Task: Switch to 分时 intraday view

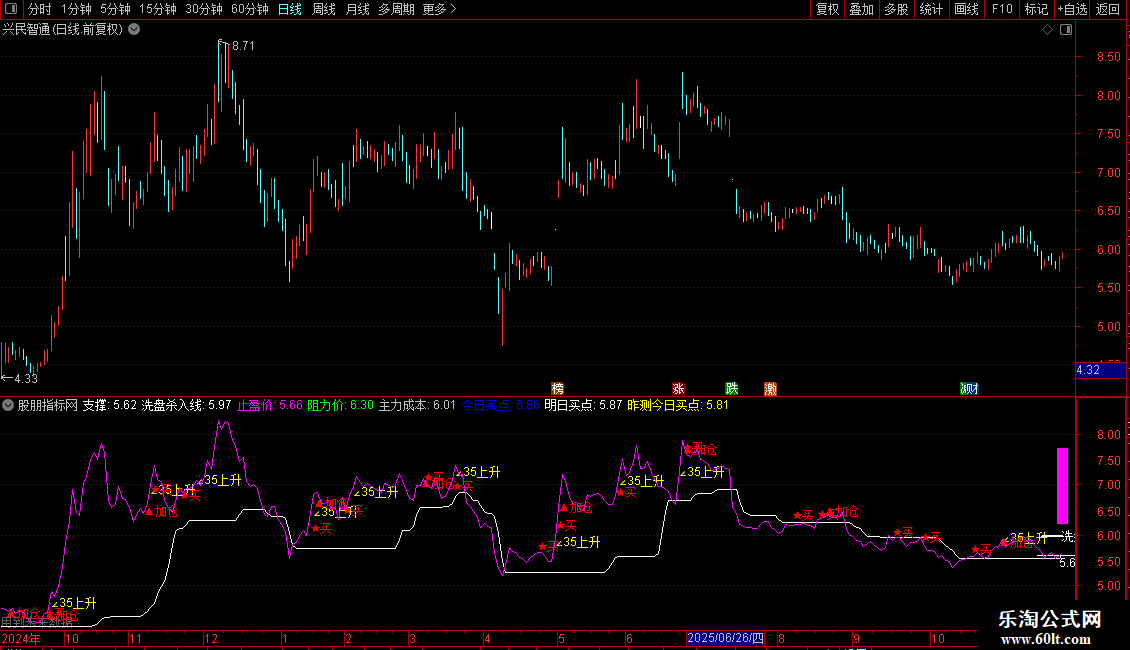Action: pyautogui.click(x=40, y=9)
